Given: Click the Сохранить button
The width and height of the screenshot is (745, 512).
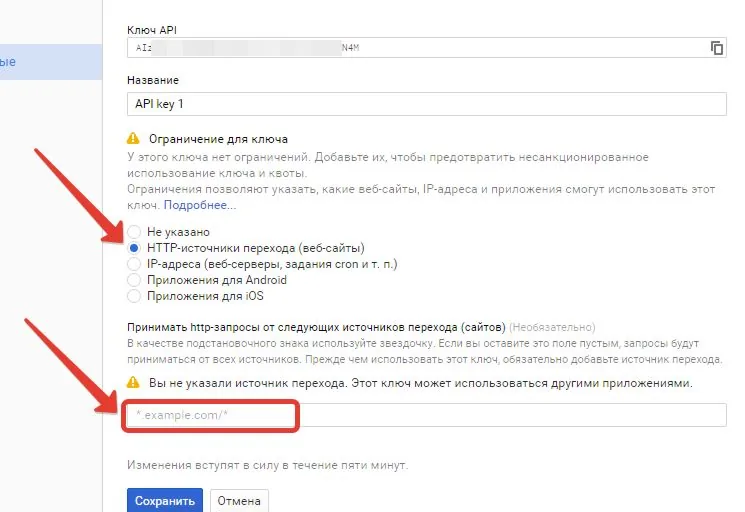Looking at the screenshot, I should [x=165, y=500].
